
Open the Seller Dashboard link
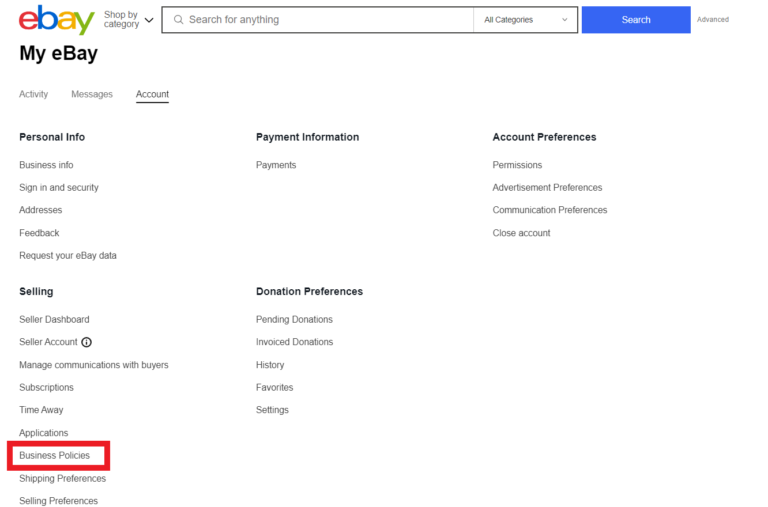click(54, 320)
